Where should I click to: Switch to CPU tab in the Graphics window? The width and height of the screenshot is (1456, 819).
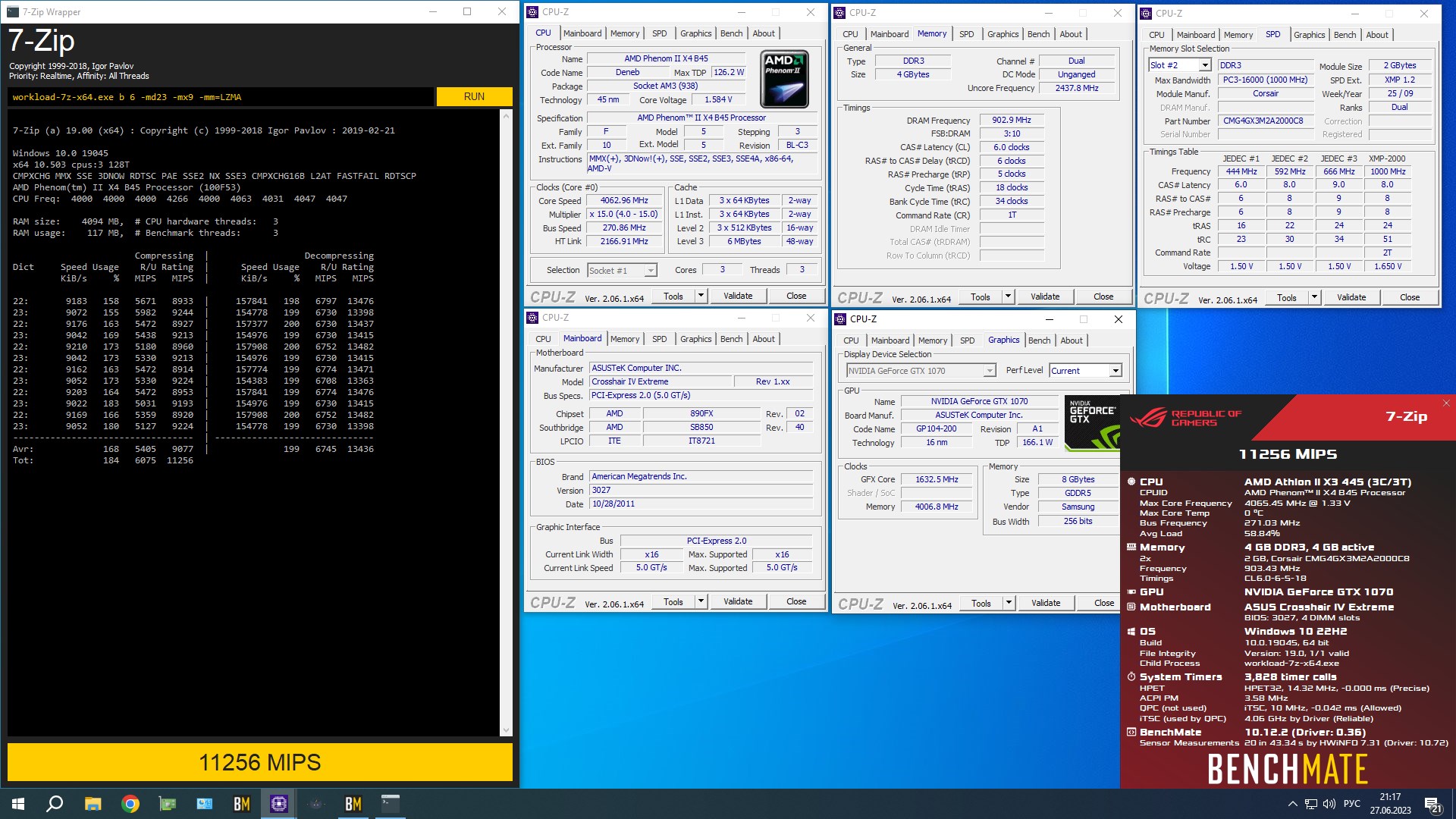pyautogui.click(x=851, y=340)
